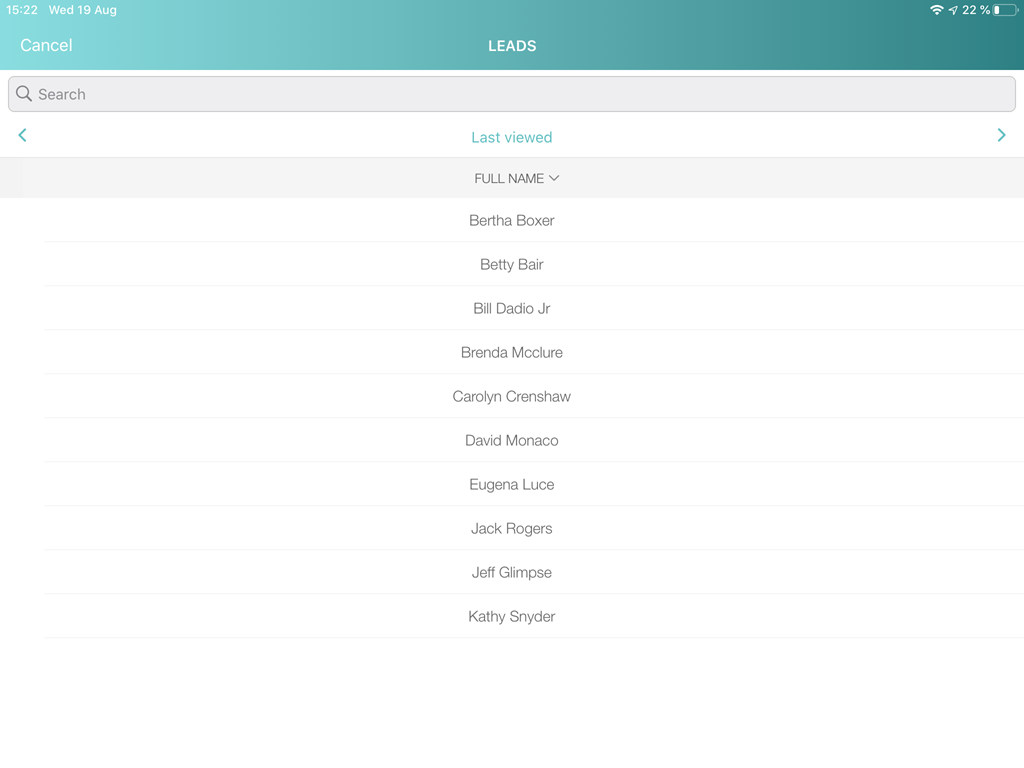This screenshot has height=768, width=1024.
Task: Select the lead David Monaco
Action: (x=512, y=440)
